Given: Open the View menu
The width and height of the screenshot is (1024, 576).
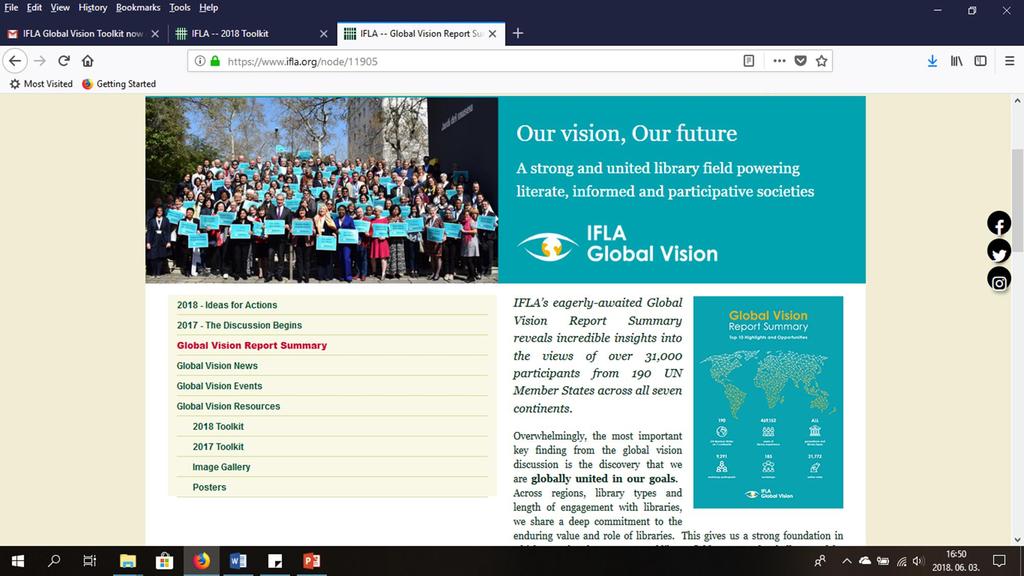Looking at the screenshot, I should tap(60, 8).
